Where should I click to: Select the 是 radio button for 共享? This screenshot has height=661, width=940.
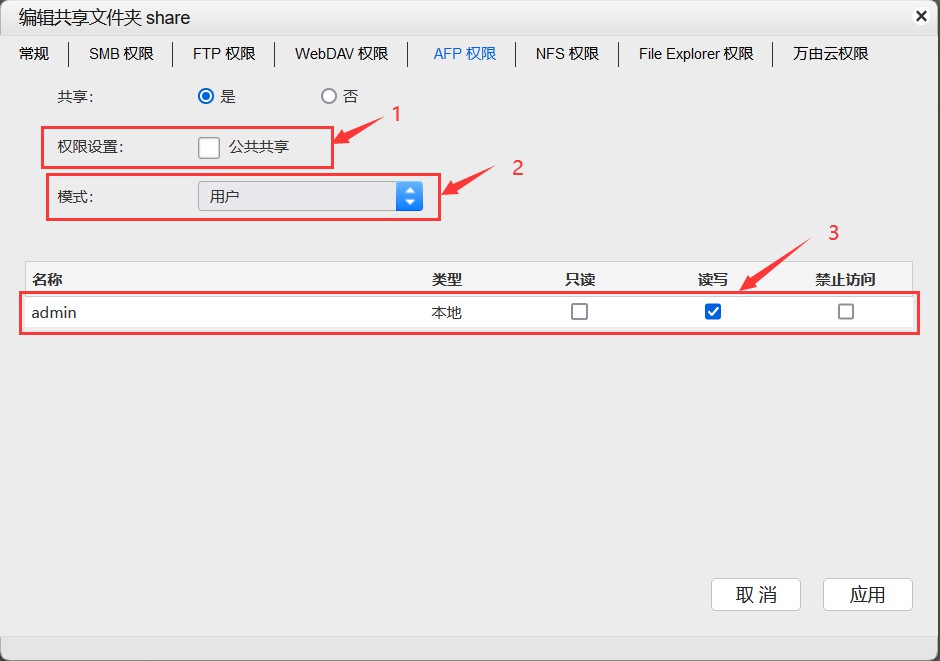(207, 97)
